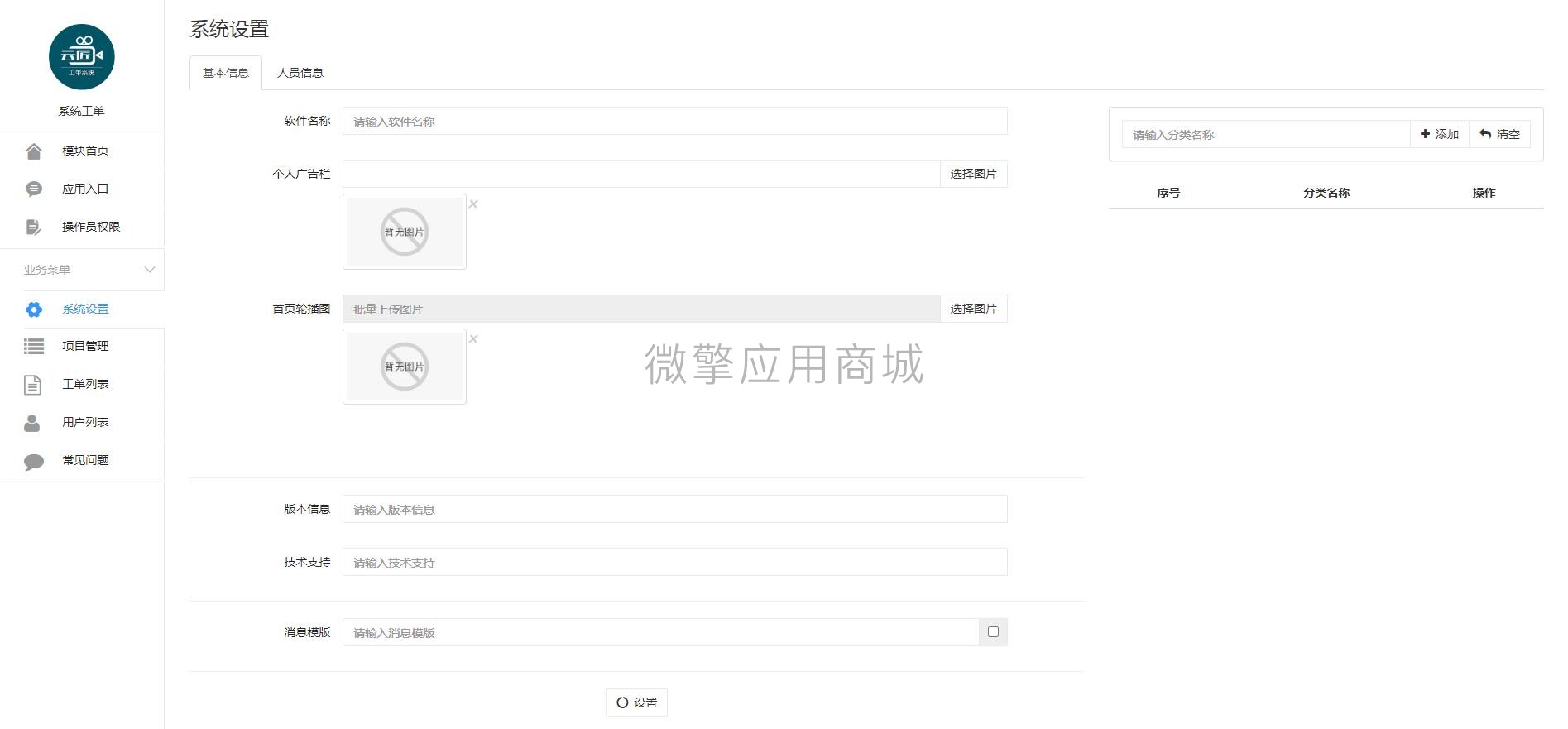Click the 添加 category button
1568x729 pixels.
tap(1440, 134)
